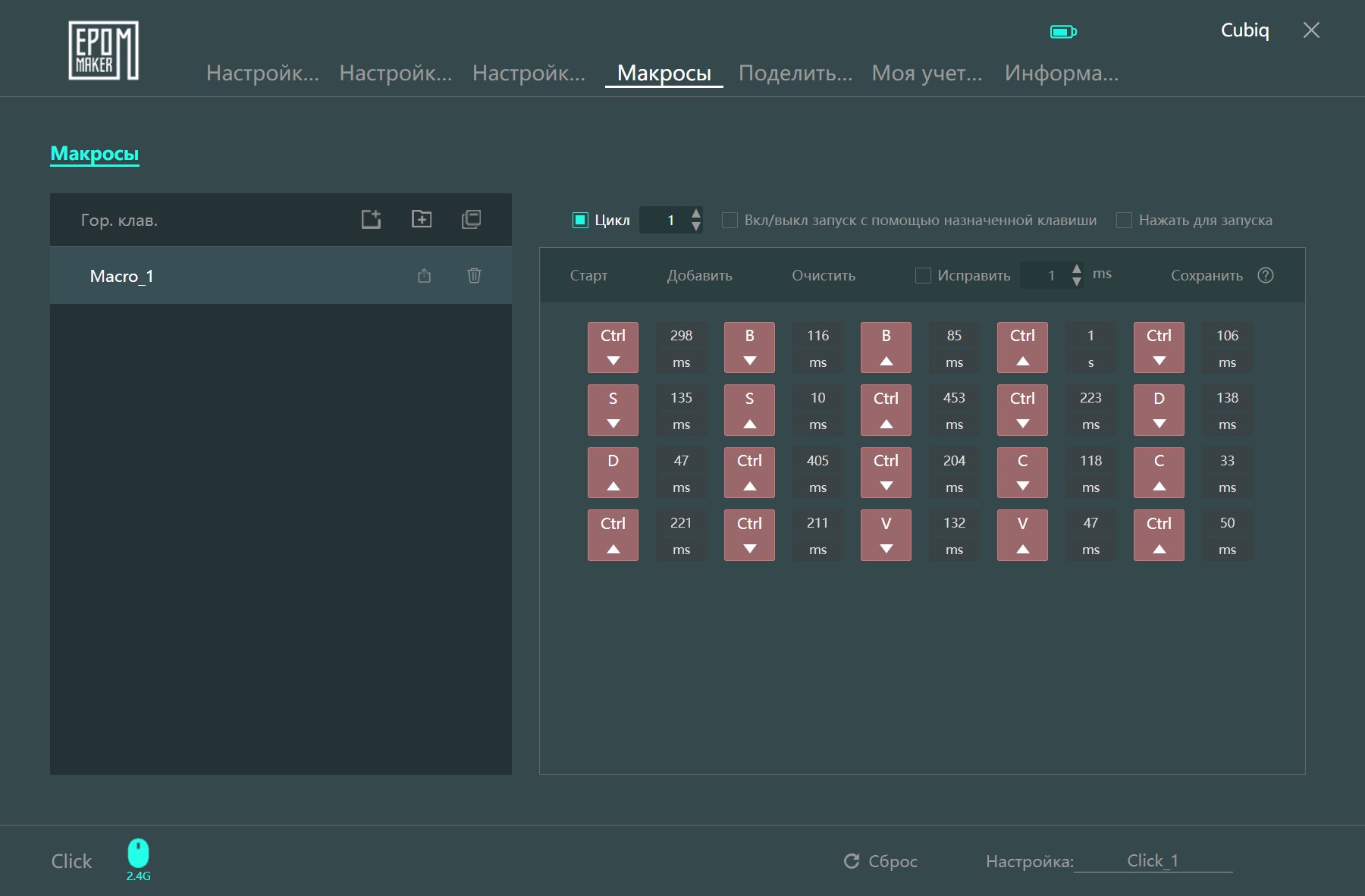Screen dimensions: 1365x896
Task: Click the 132 ms delay tile
Action: [954, 535]
